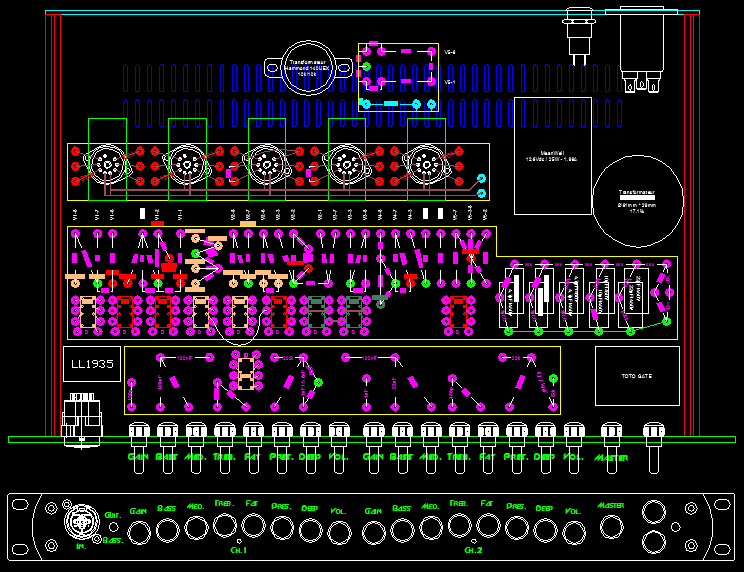Select the MeanWell power supply rectangle
Image resolution: width=744 pixels, height=572 pixels.
coord(553,156)
